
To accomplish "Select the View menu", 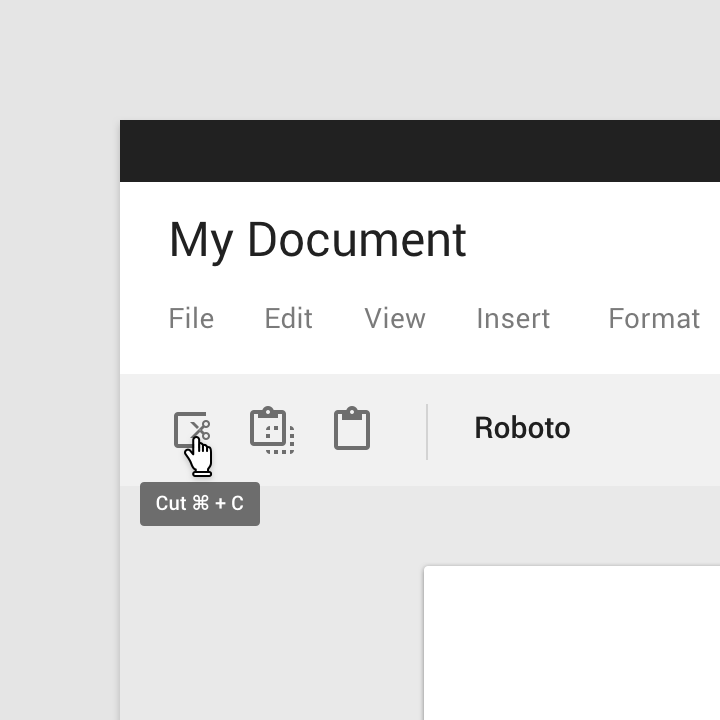I will 395,318.
